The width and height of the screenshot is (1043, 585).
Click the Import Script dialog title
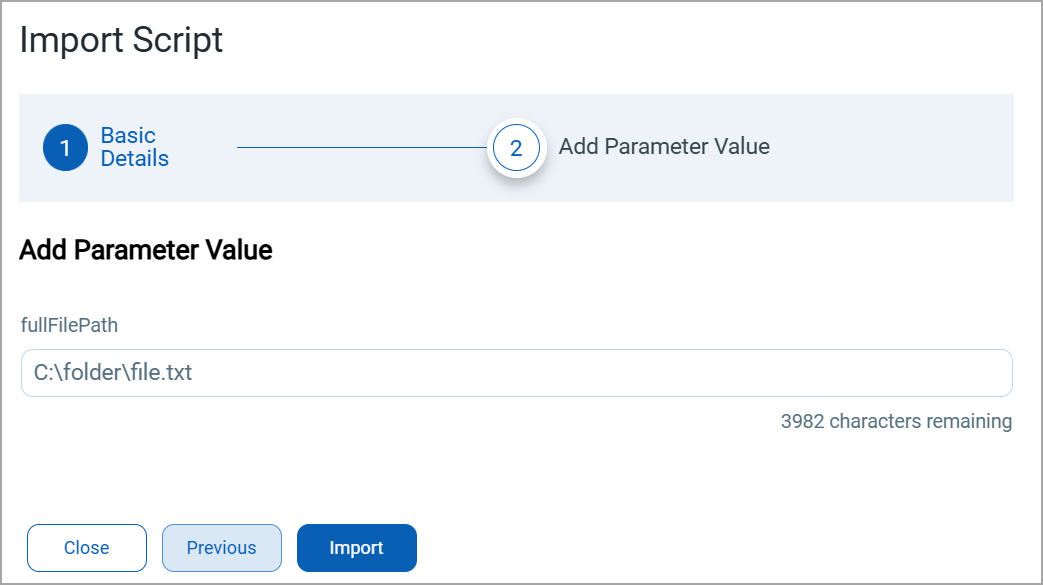pos(121,41)
